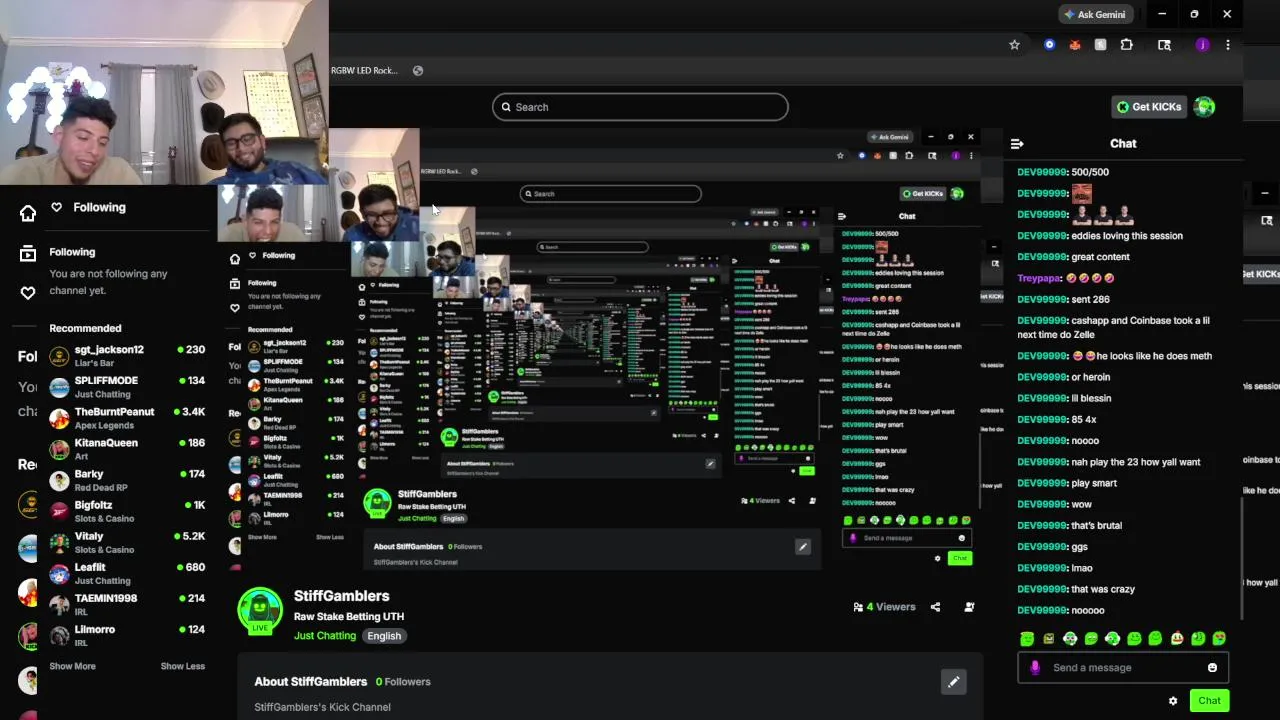
Task: Bookmark this page with the star icon
Action: tap(1014, 45)
